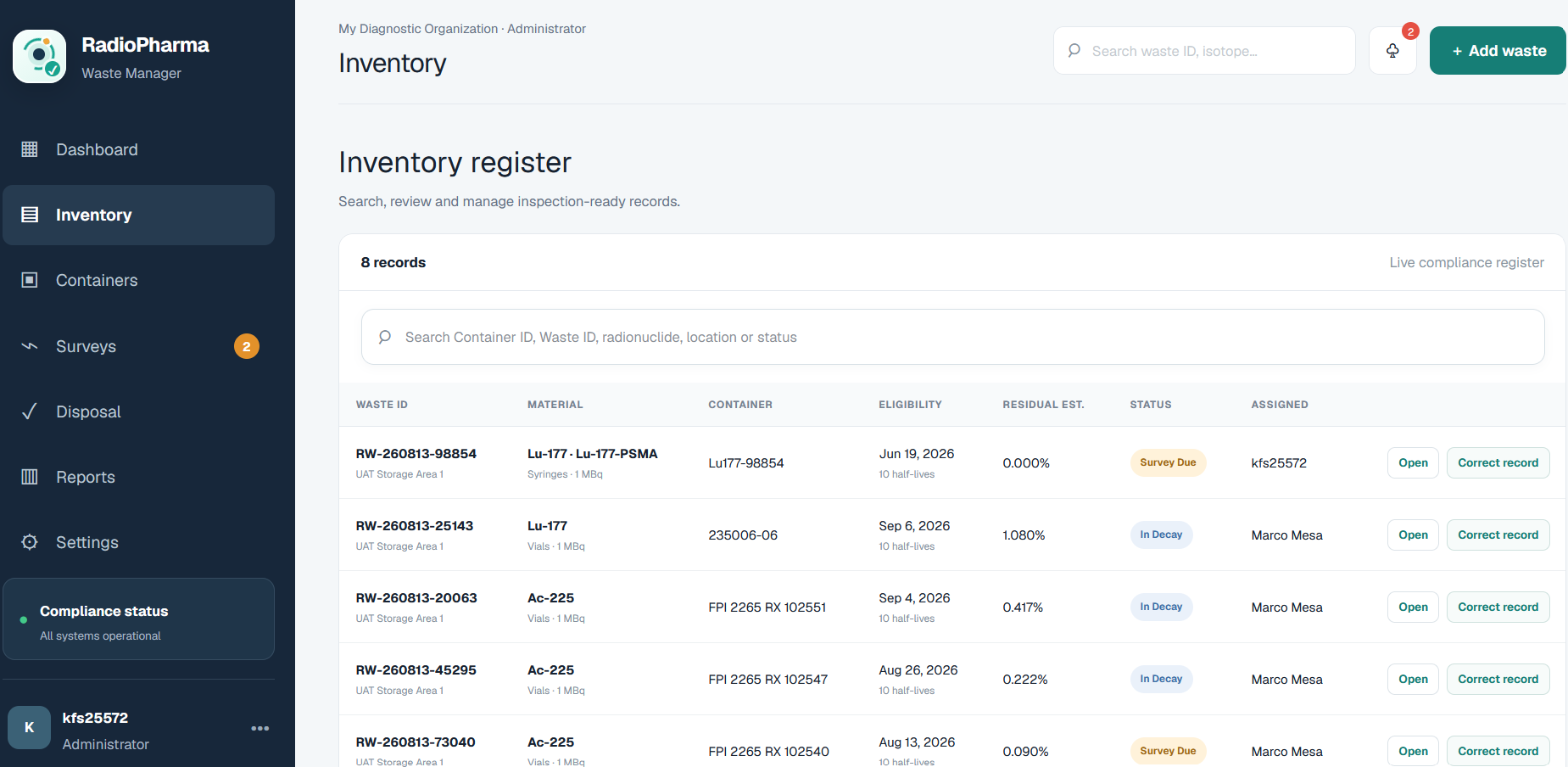Click the K user avatar
1568x767 pixels.
(x=30, y=728)
